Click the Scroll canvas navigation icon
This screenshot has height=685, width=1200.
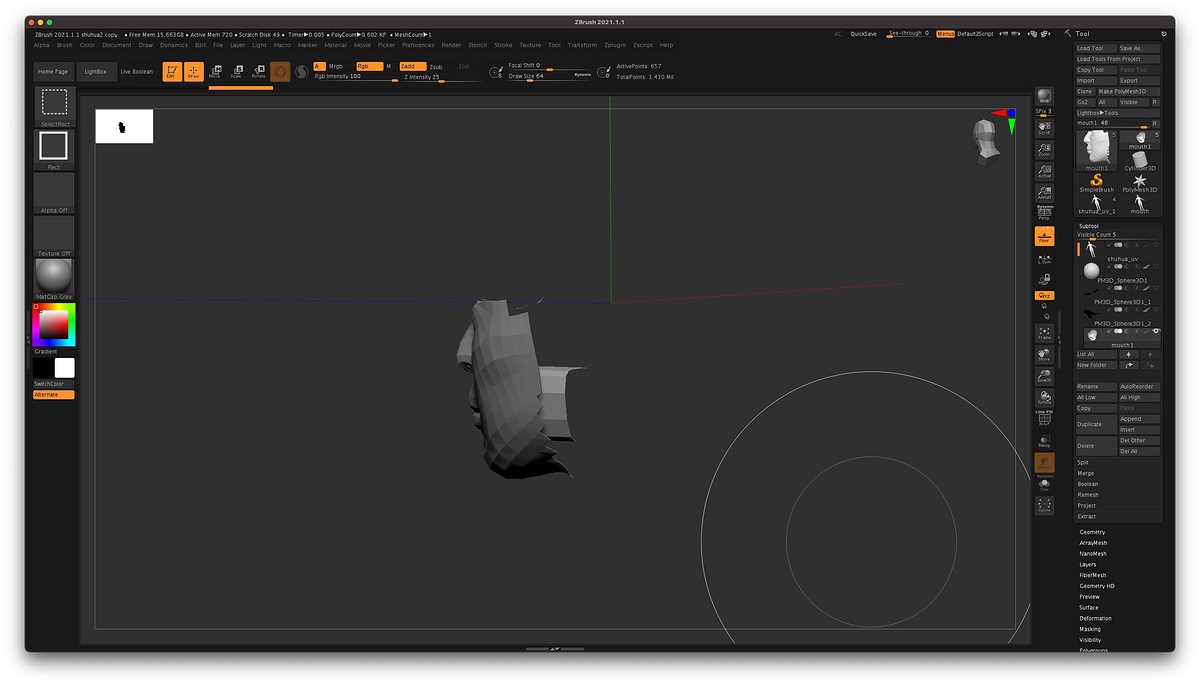1044,127
